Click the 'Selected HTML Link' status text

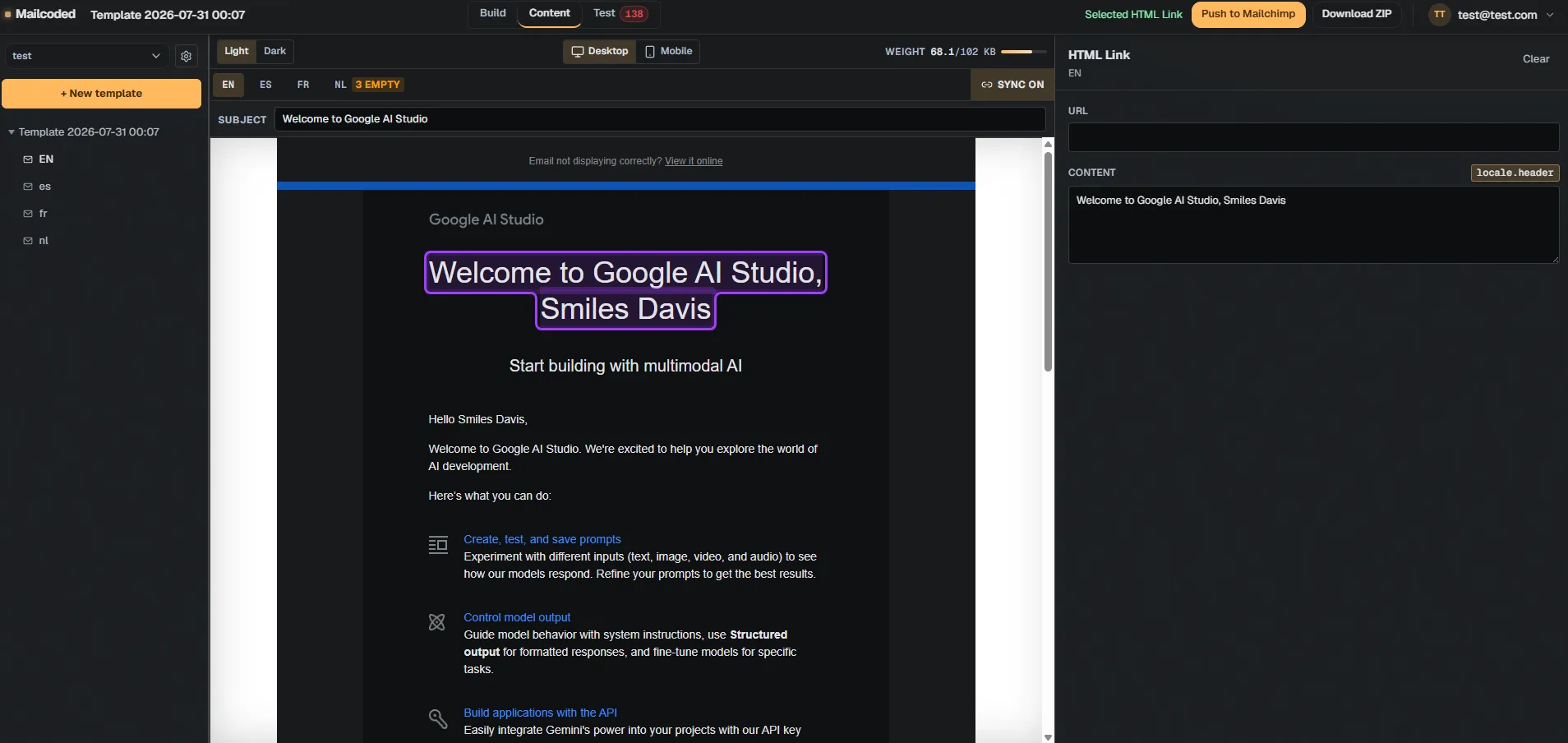pos(1133,15)
